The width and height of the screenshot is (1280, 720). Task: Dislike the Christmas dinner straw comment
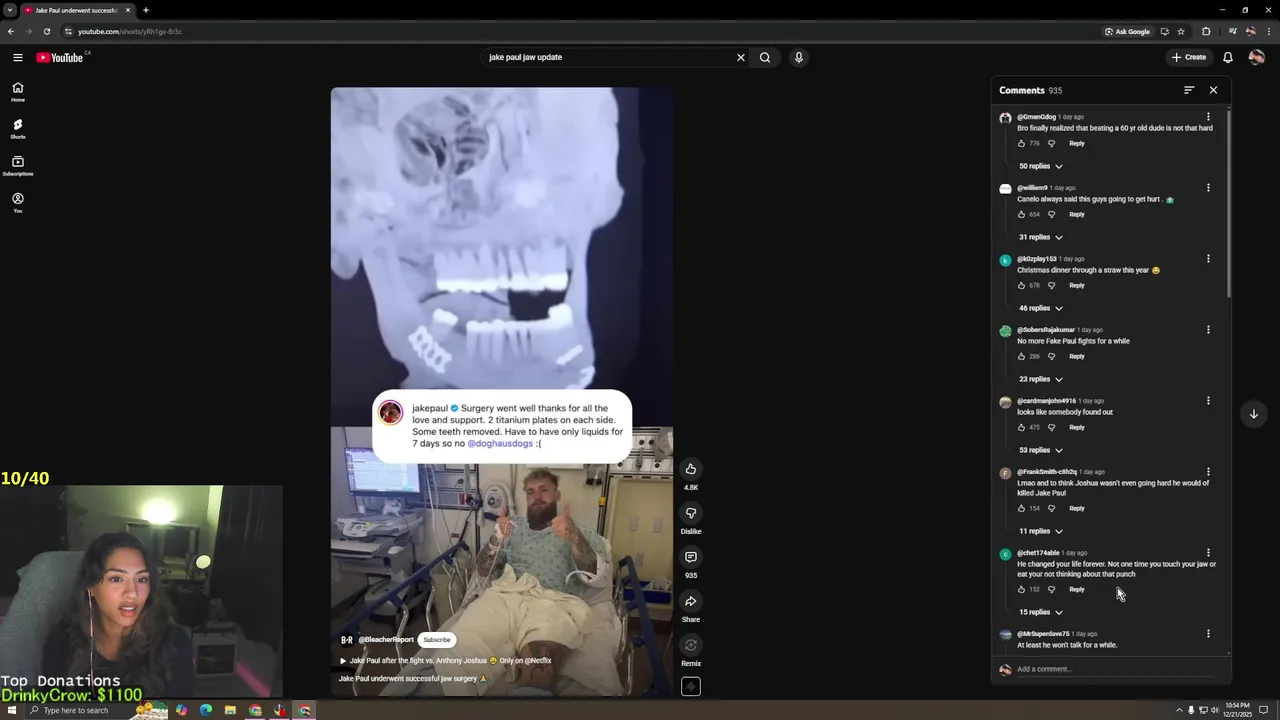1051,285
